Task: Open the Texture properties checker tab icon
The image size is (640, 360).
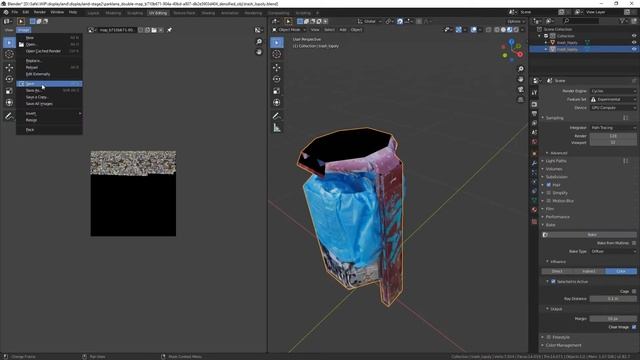Action: click(534, 222)
